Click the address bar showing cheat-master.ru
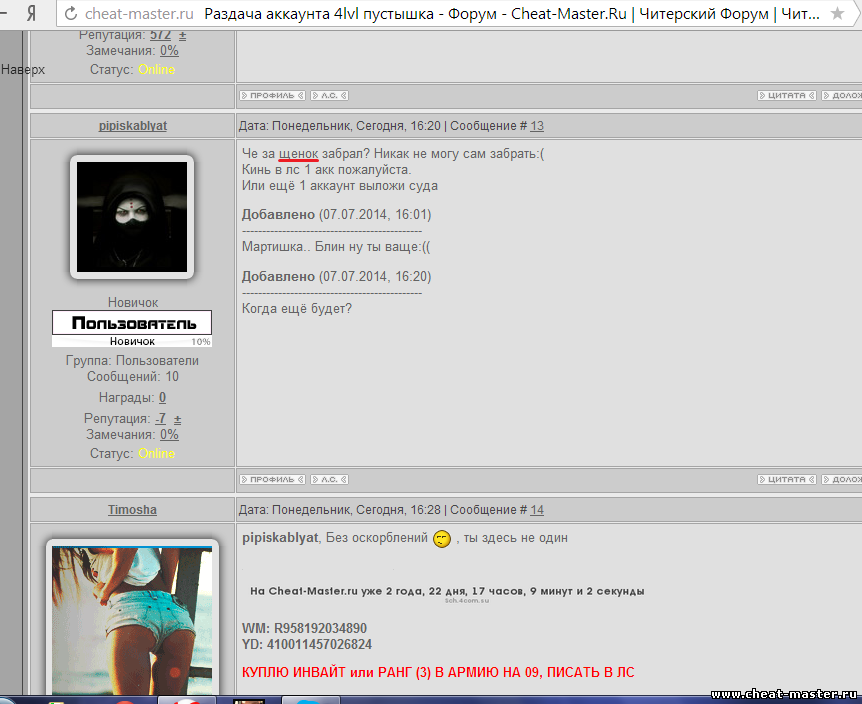Viewport: 862px width, 704px height. coord(140,14)
